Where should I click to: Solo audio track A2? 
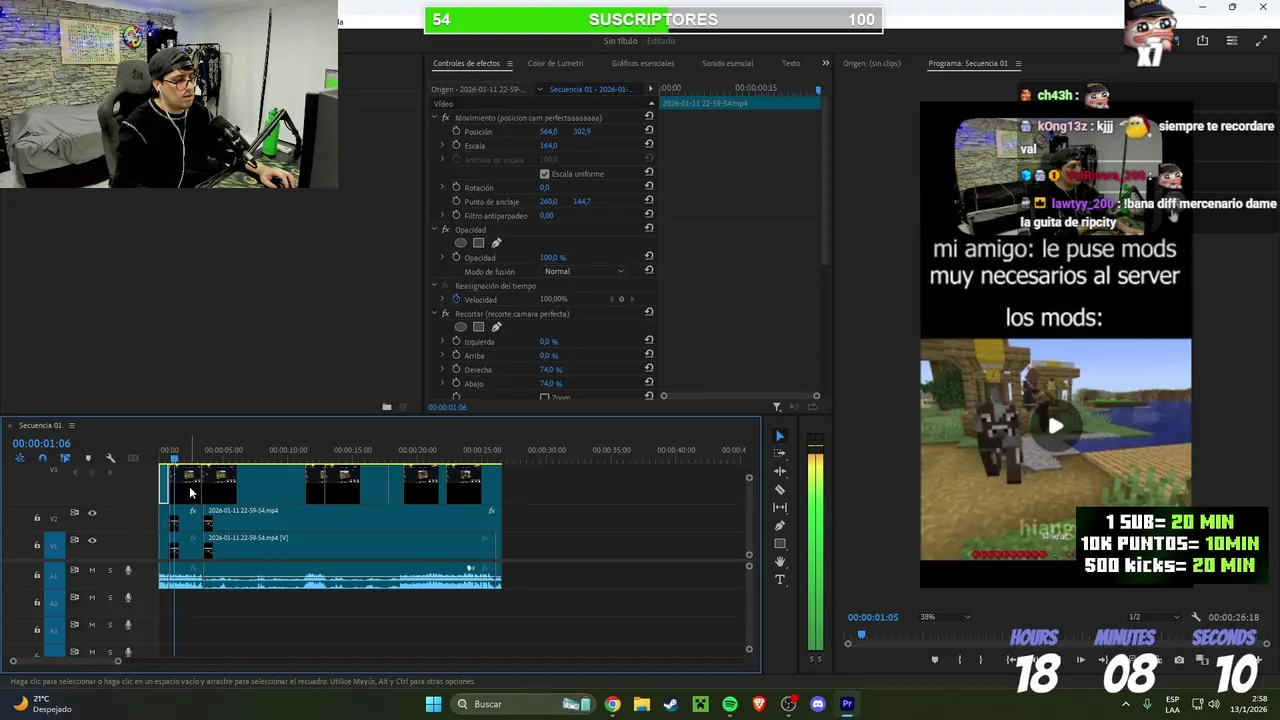click(x=110, y=598)
